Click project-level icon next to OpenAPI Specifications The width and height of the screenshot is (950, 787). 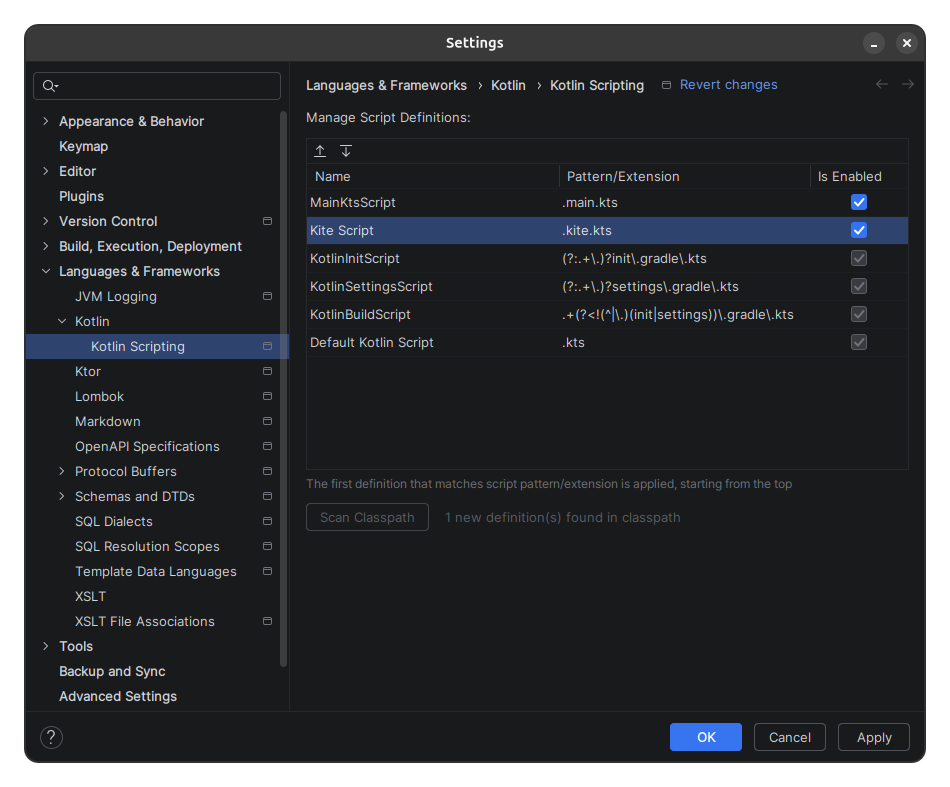267,446
